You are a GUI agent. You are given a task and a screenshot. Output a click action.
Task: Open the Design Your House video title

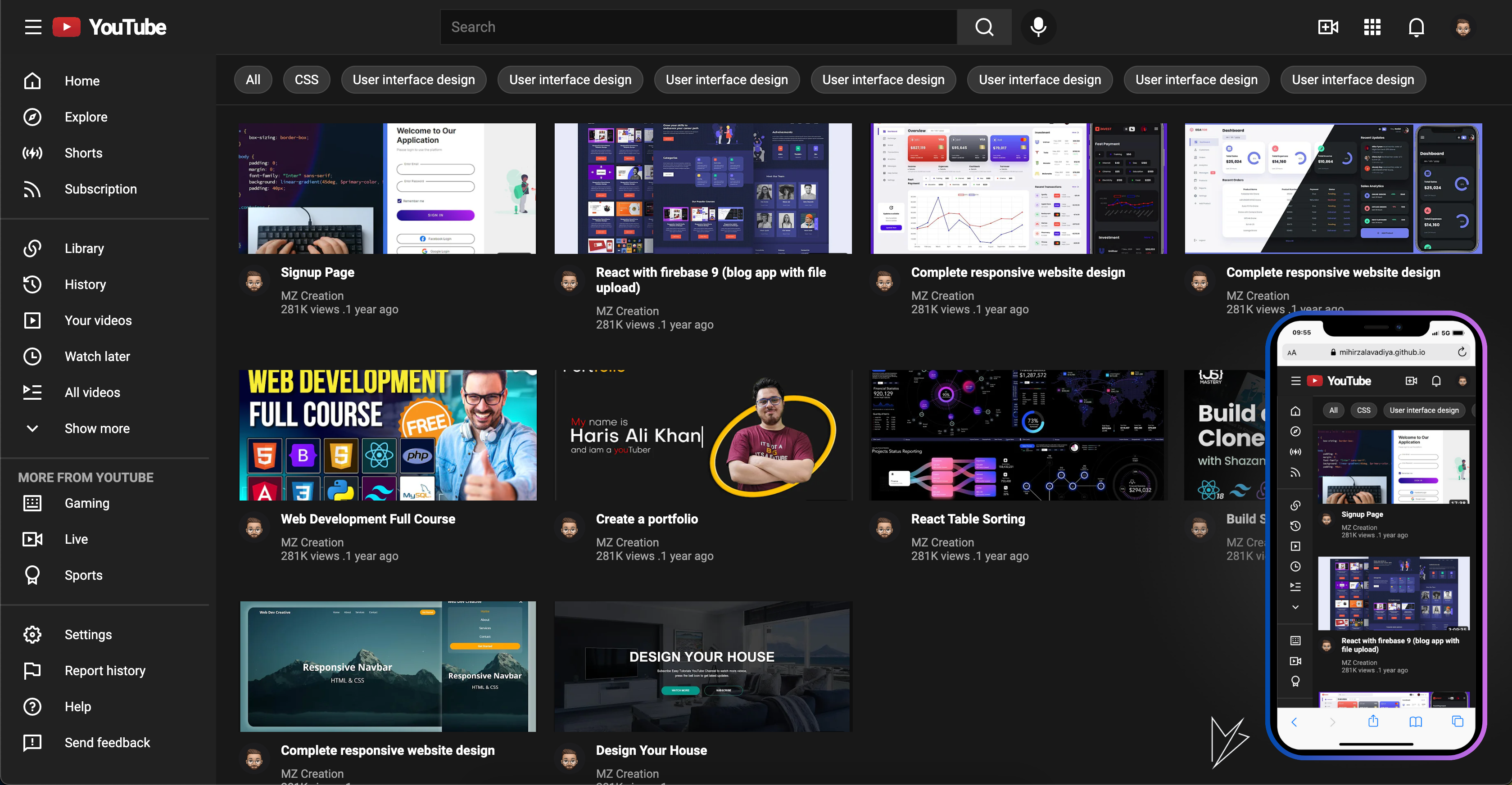(651, 750)
